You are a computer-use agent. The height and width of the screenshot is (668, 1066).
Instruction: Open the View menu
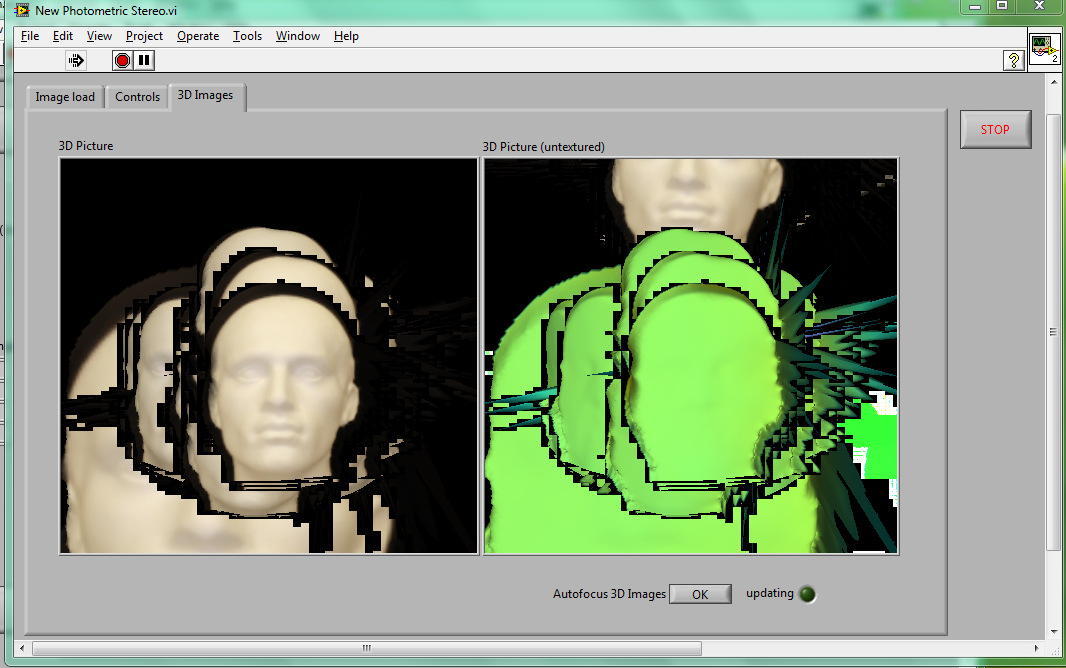99,36
